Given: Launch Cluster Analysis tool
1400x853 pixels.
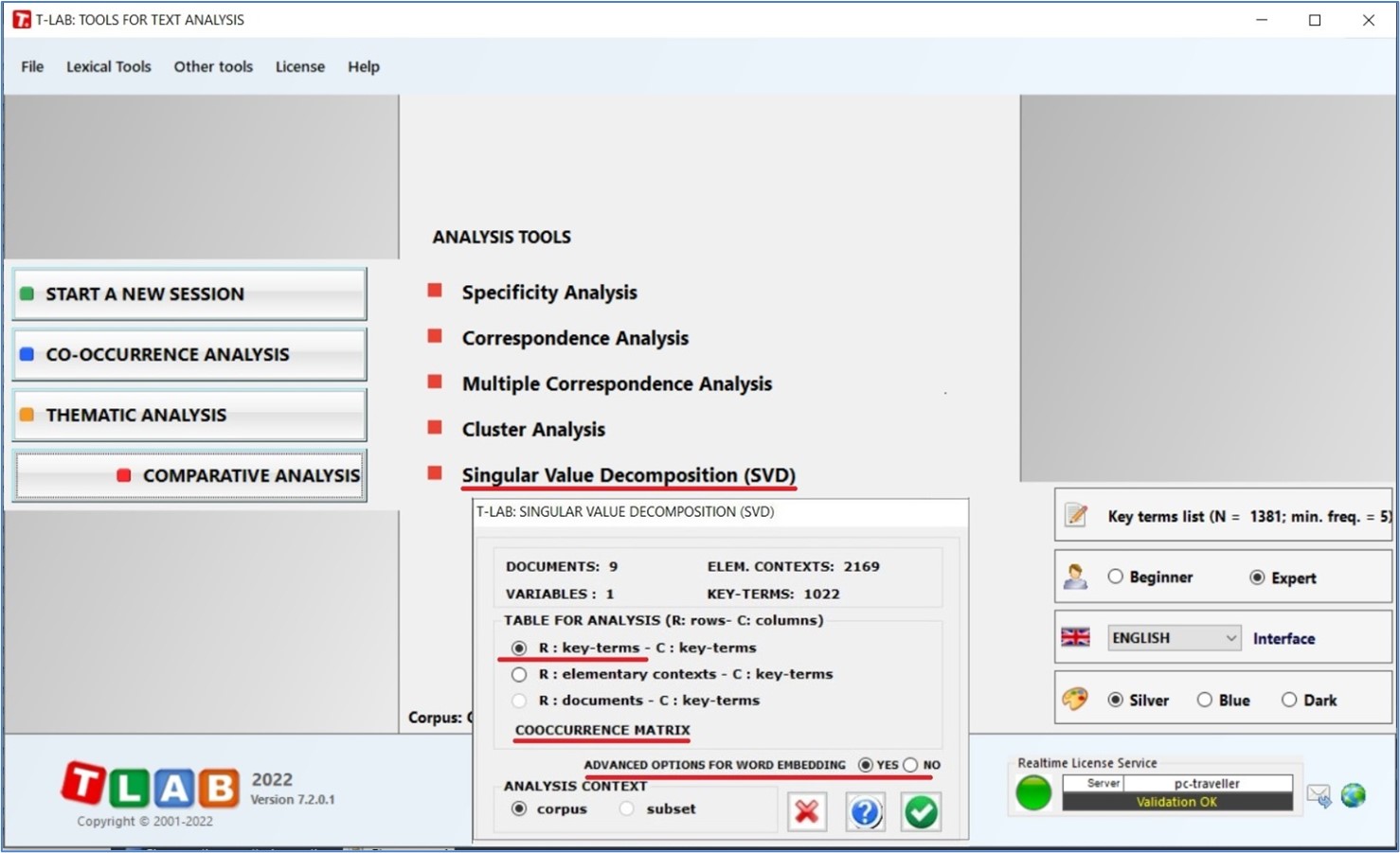Looking at the screenshot, I should click(x=533, y=429).
